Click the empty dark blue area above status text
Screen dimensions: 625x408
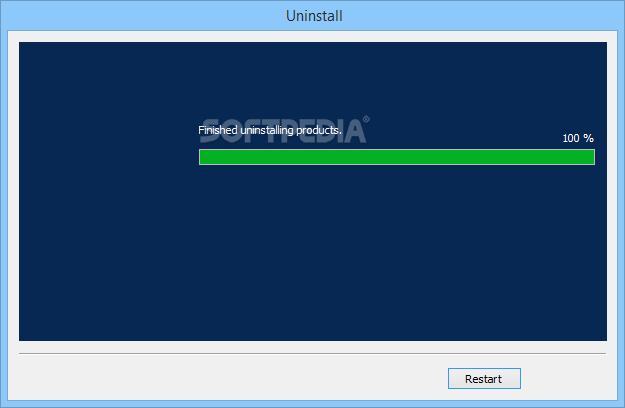pyautogui.click(x=313, y=80)
